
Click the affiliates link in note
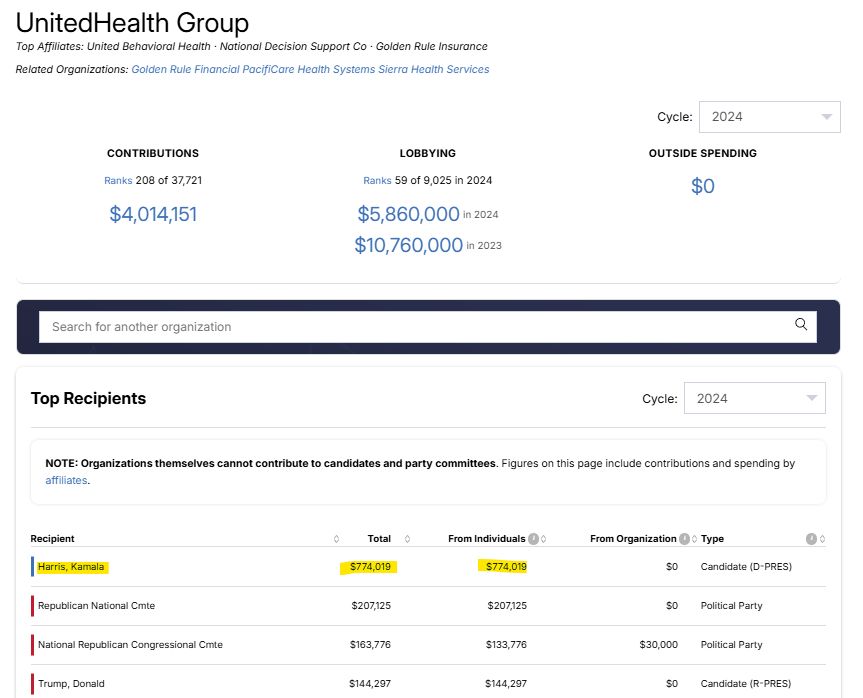(x=66, y=480)
